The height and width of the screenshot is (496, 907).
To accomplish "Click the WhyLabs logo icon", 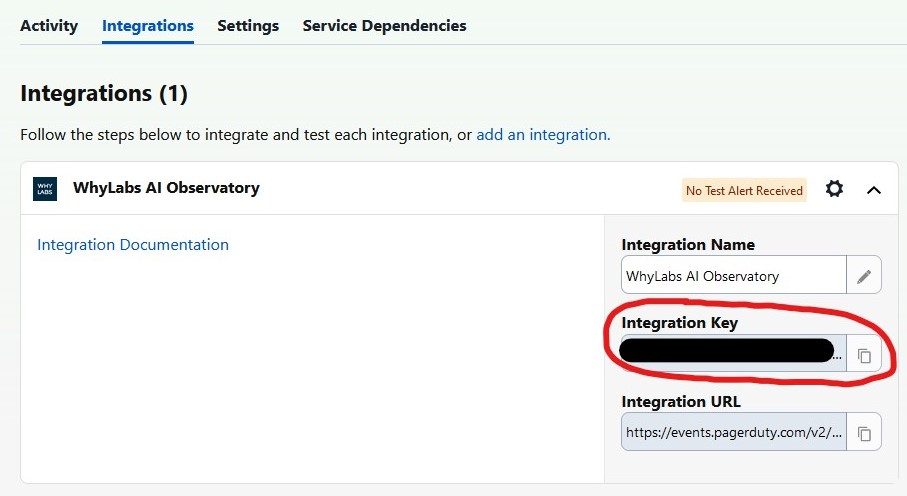I will point(45,189).
